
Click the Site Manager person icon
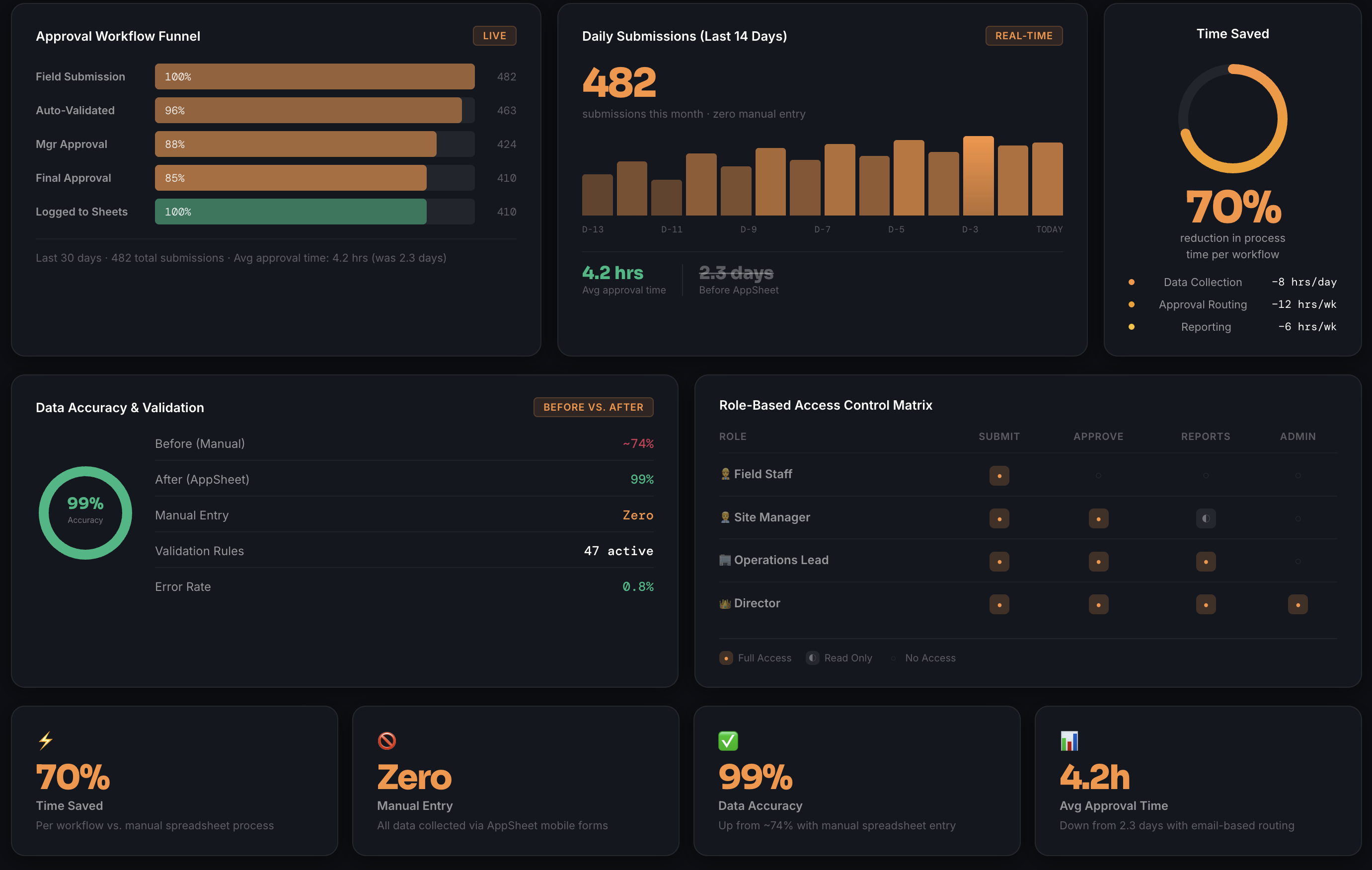[725, 517]
